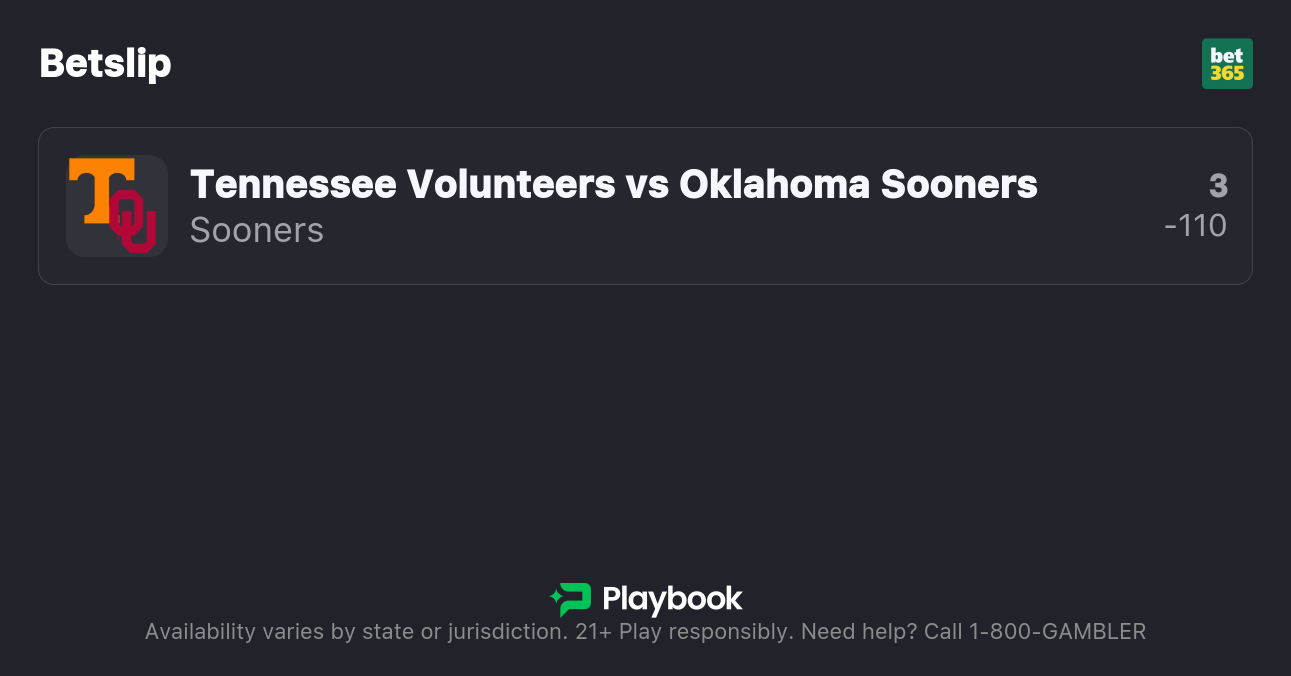
Task: Click the Sooners pick label
Action: tap(257, 230)
